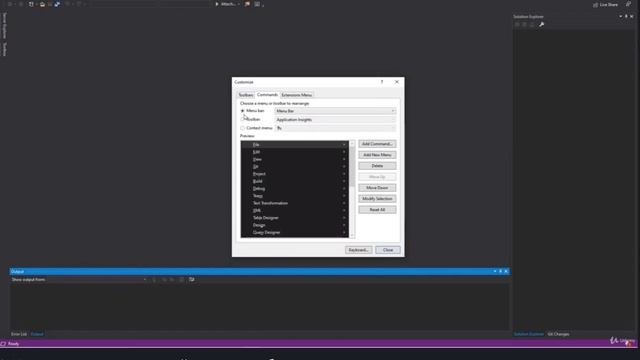Click the Reset All button
Screen dimensions: 640x360
click(377, 210)
